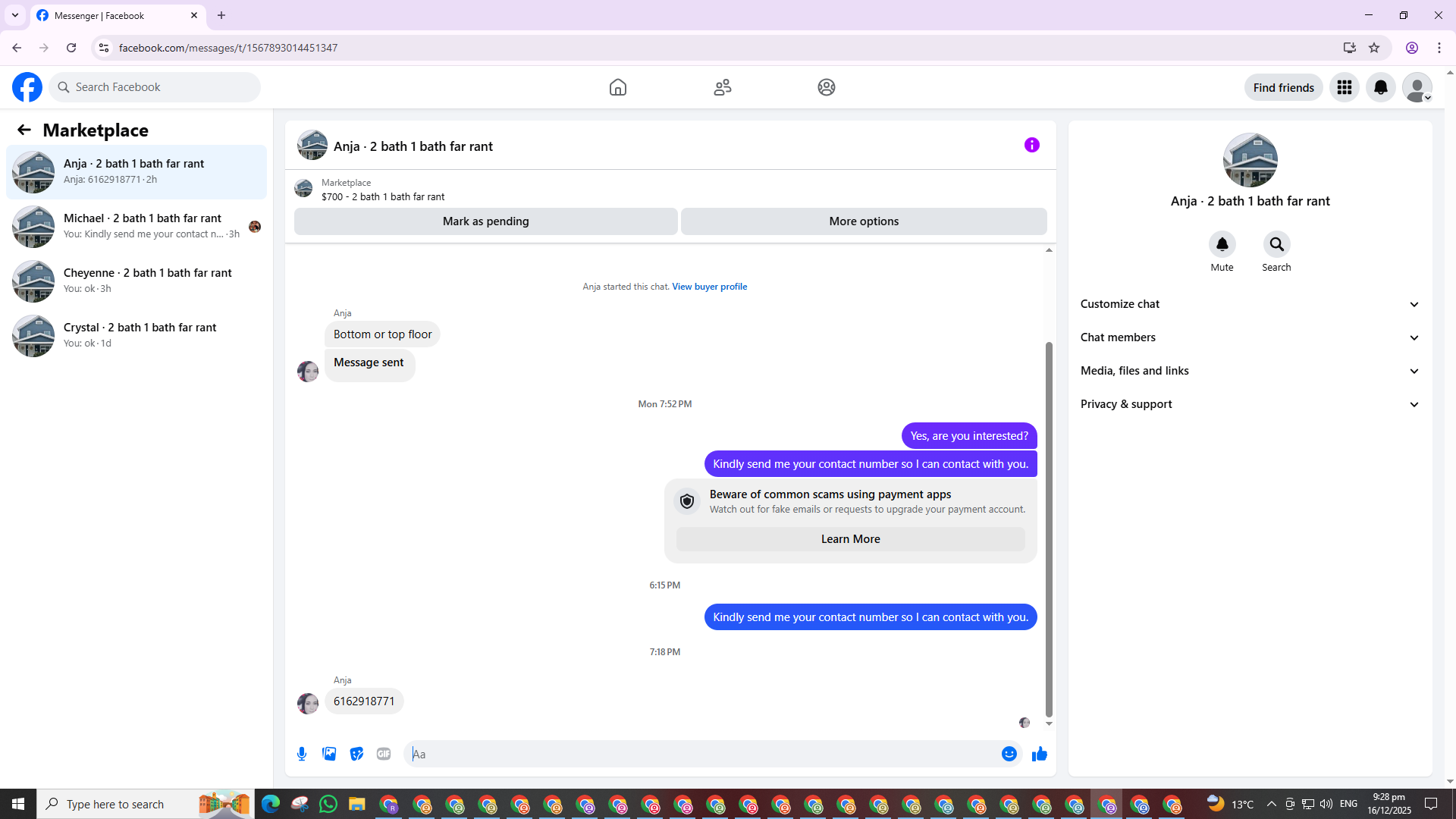Bookmark this page with the star
The width and height of the screenshot is (1456, 819).
click(x=1374, y=48)
